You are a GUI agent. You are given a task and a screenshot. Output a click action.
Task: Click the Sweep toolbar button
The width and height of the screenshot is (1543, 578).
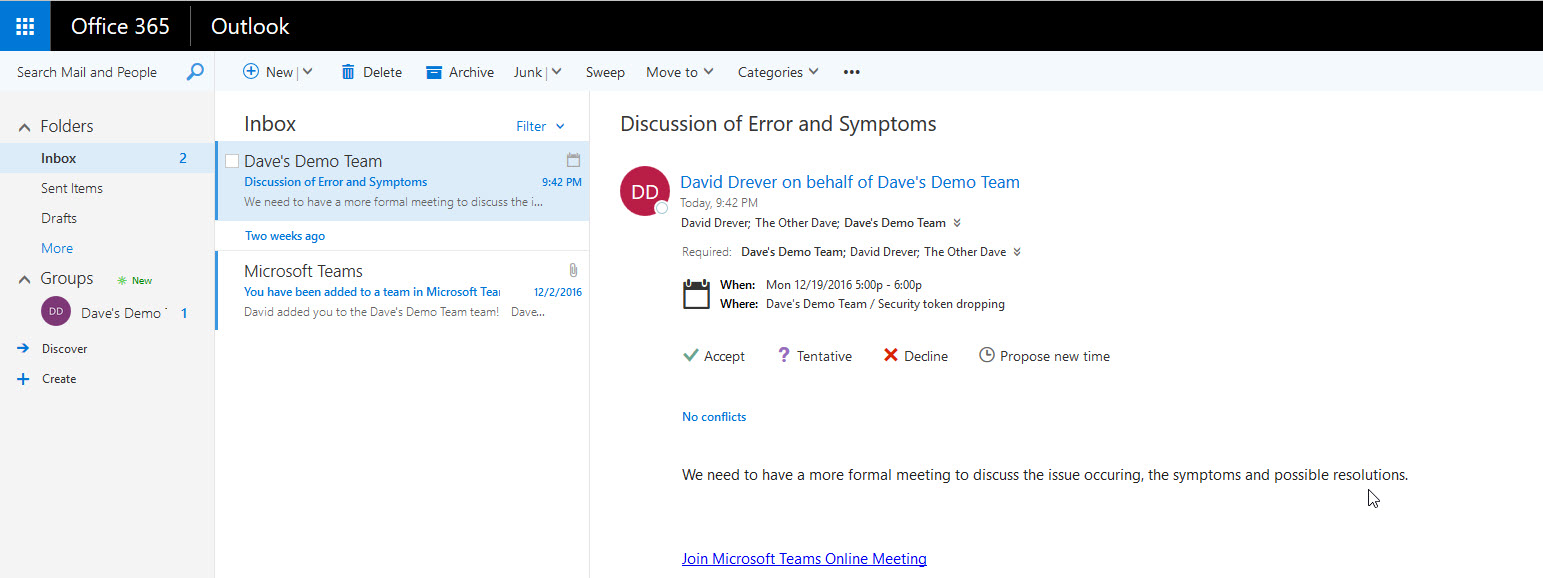click(x=605, y=72)
